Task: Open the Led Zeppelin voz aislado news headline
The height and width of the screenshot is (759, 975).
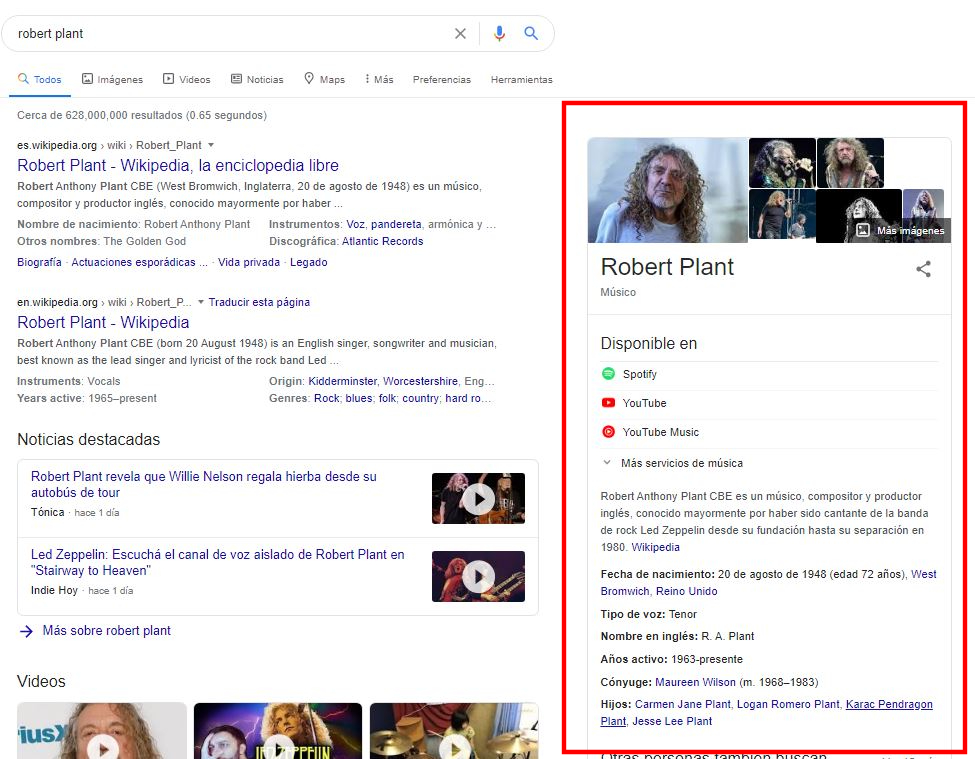Action: 218,563
